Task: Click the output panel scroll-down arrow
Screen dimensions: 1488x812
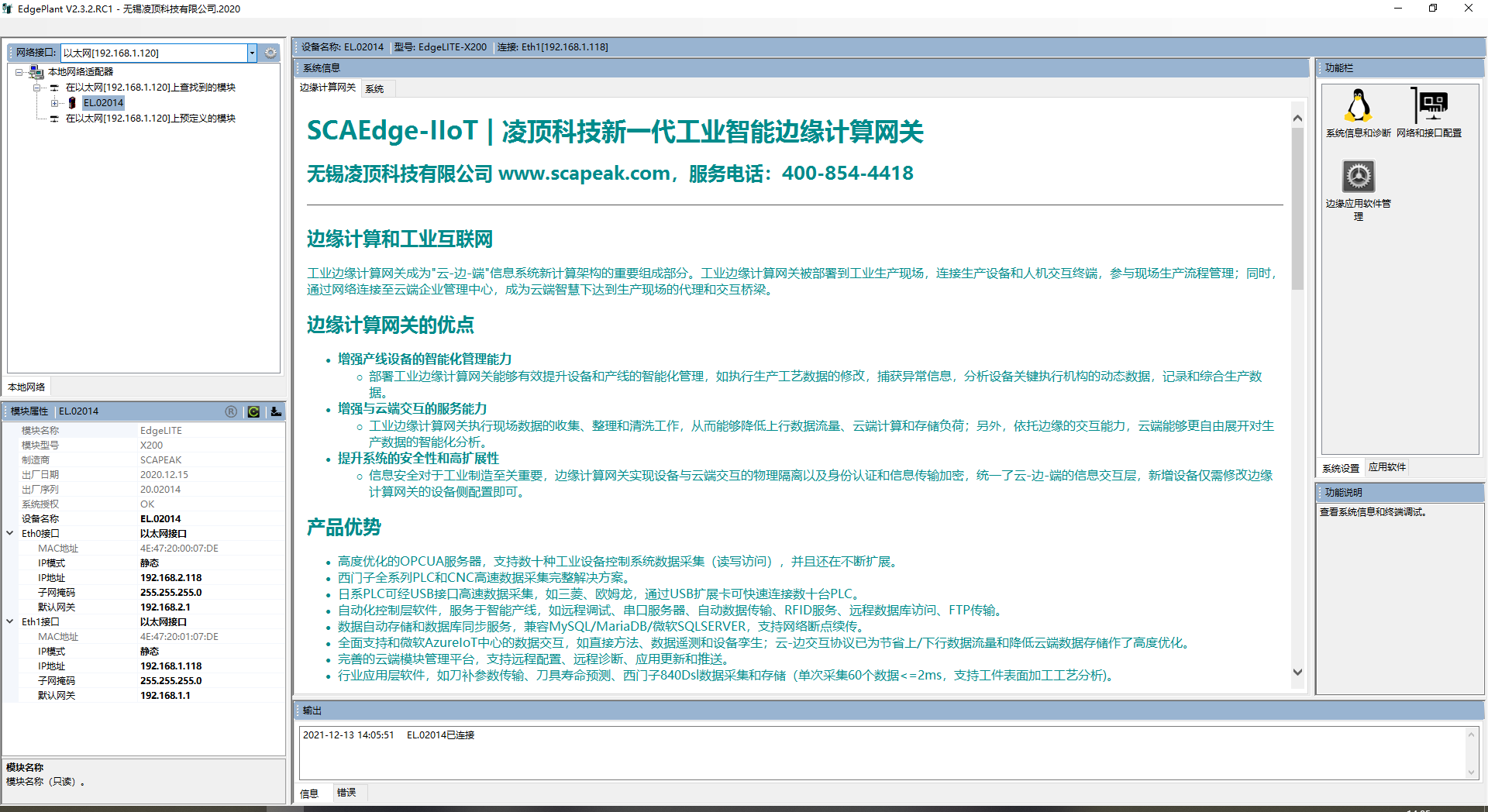Action: 1471,771
